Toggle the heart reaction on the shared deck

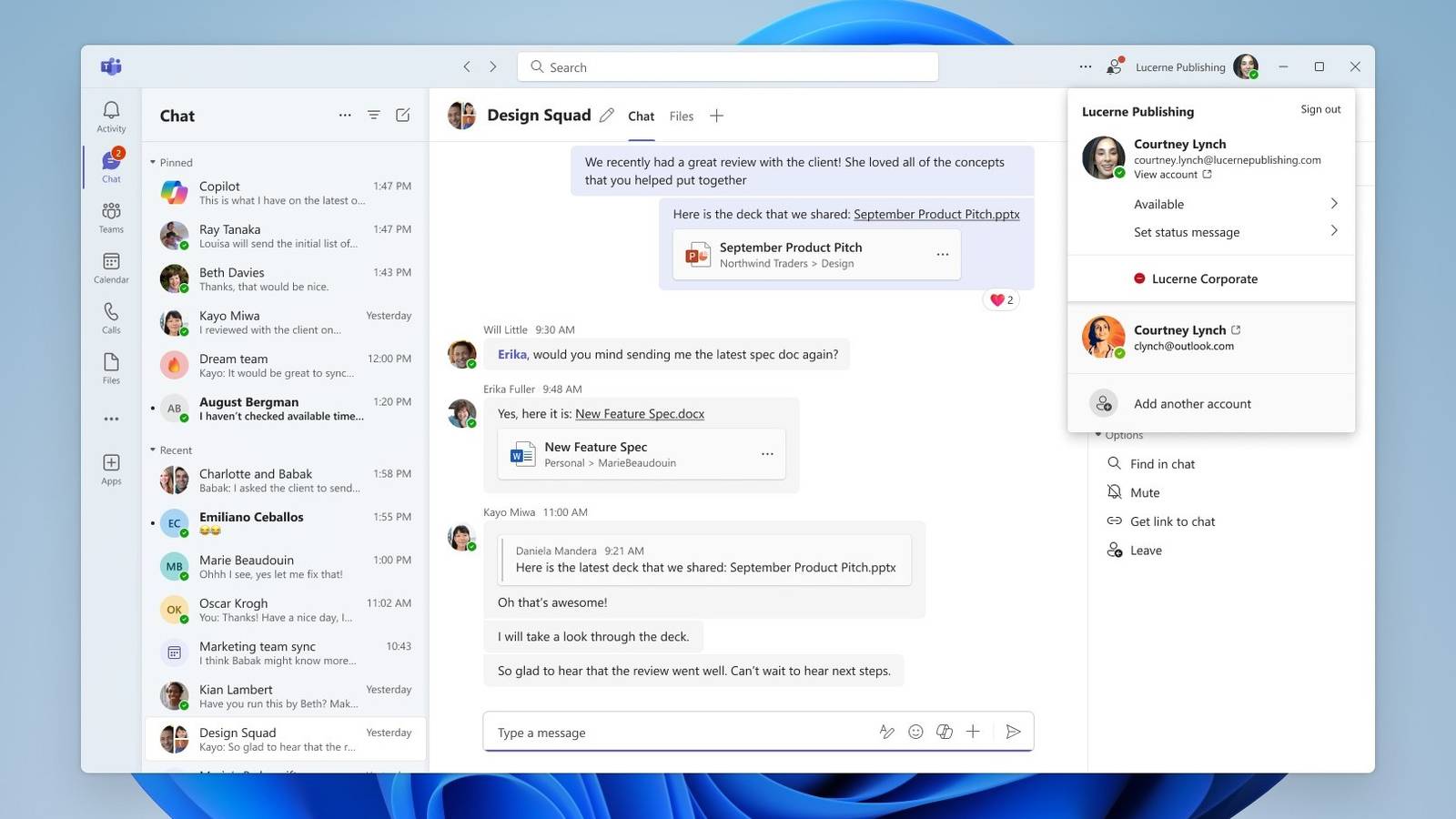point(1001,299)
